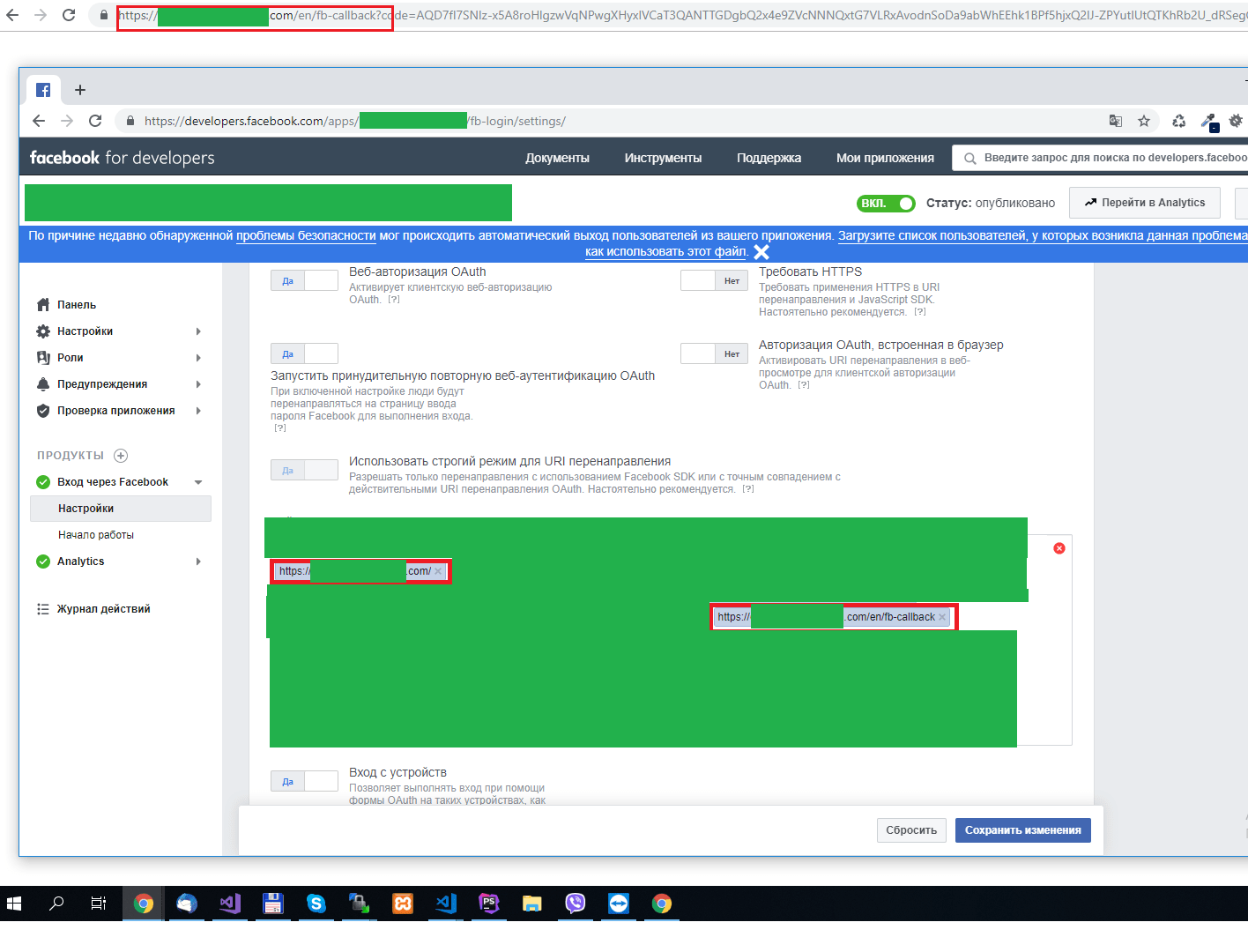Viewport: 1248px width, 952px height.
Task: Expand the Analytics sidebar arrow
Action: tap(198, 562)
